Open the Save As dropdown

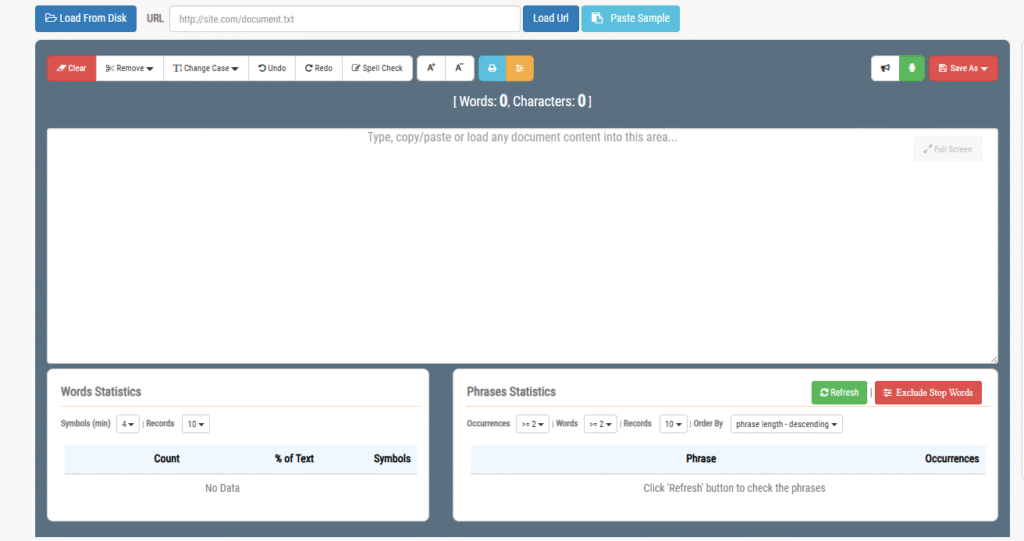(x=963, y=68)
